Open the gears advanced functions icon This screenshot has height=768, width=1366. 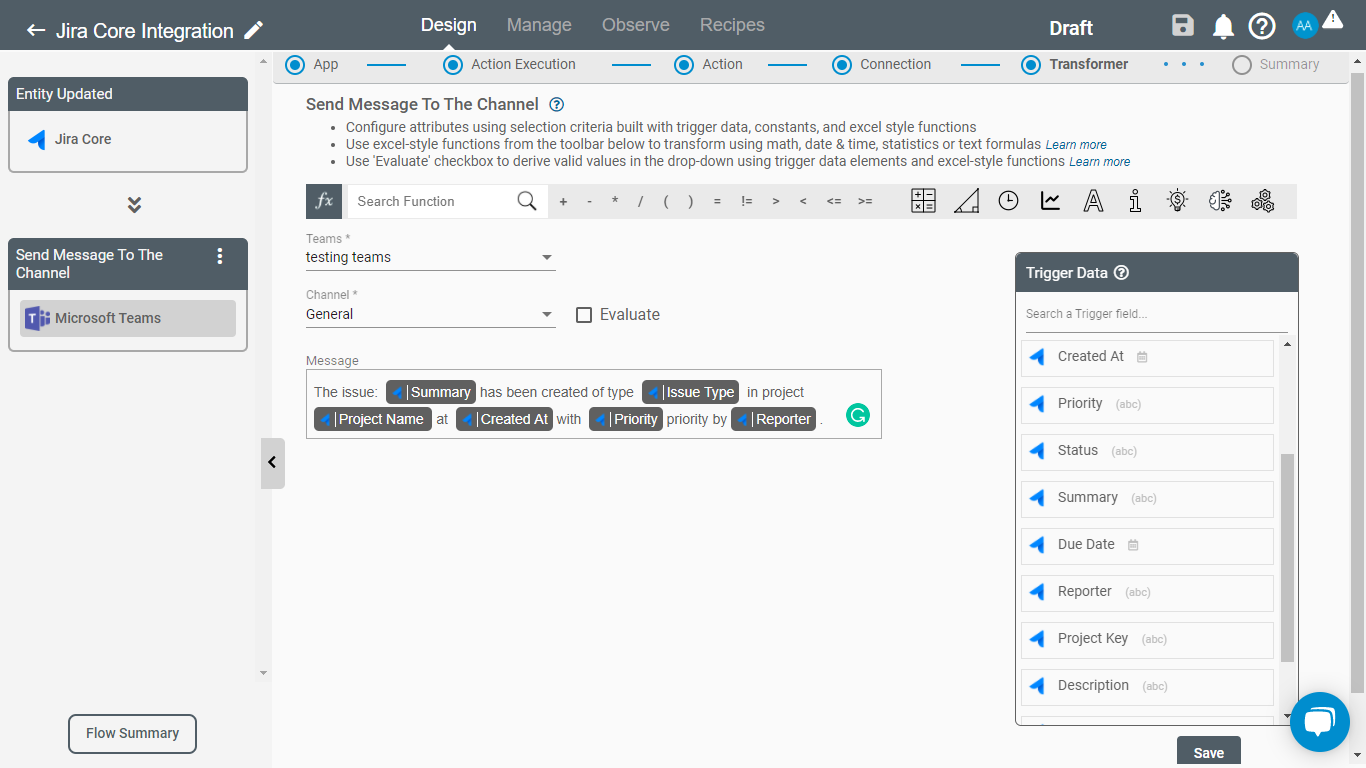pos(1263,201)
